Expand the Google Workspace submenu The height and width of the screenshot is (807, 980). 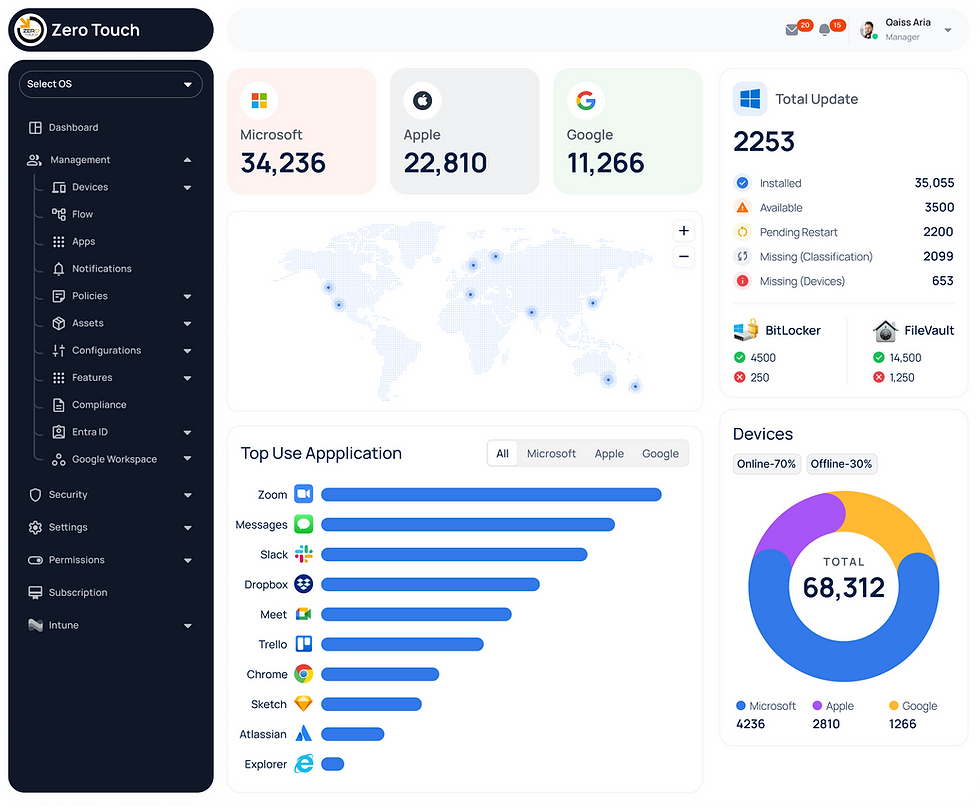187,459
